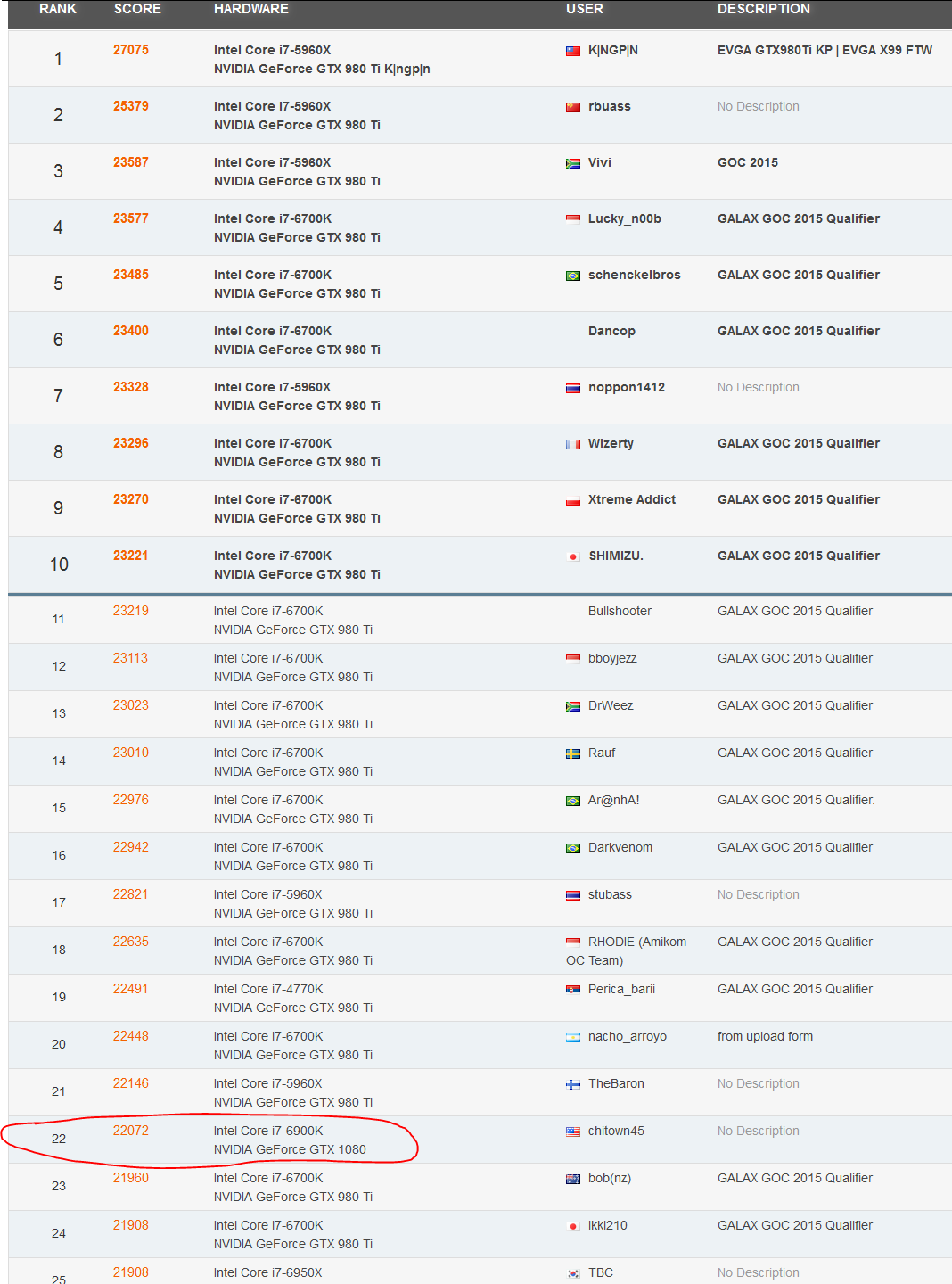Open the score 23587 result
The width and height of the screenshot is (952, 1284).
tap(131, 162)
